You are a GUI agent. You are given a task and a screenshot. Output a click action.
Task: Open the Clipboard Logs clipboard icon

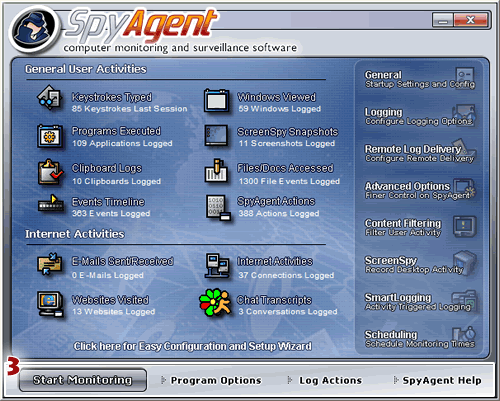point(50,172)
